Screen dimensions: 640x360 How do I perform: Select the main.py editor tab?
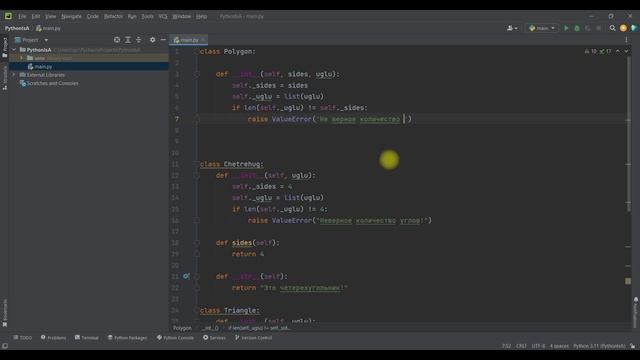(x=189, y=40)
